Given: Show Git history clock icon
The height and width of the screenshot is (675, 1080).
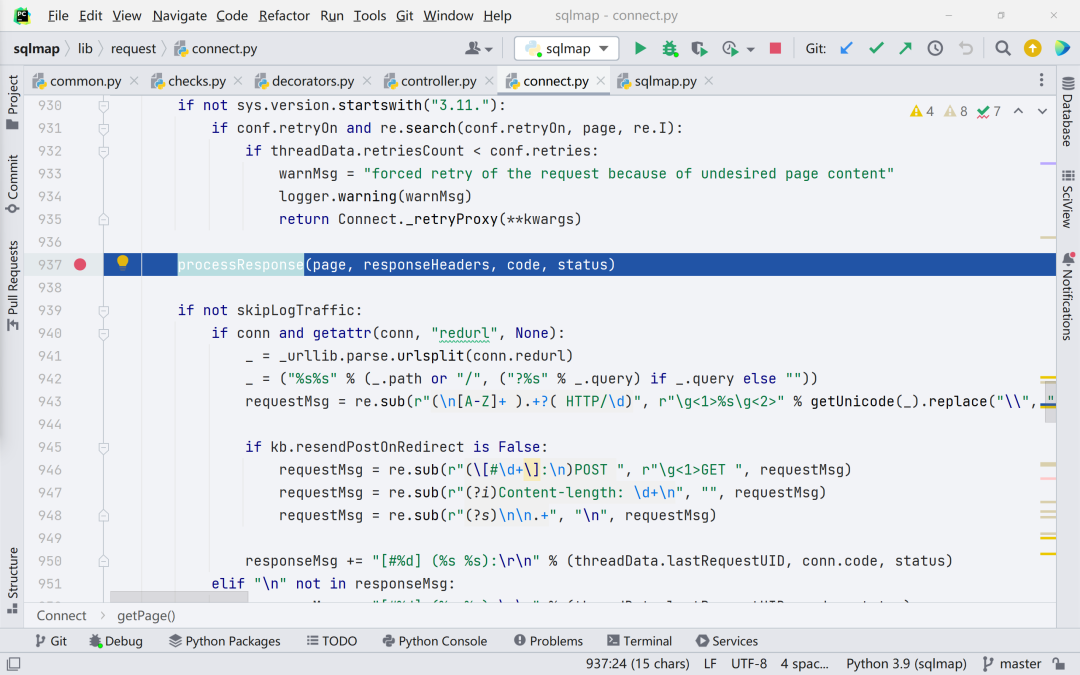Looking at the screenshot, I should click(x=935, y=48).
